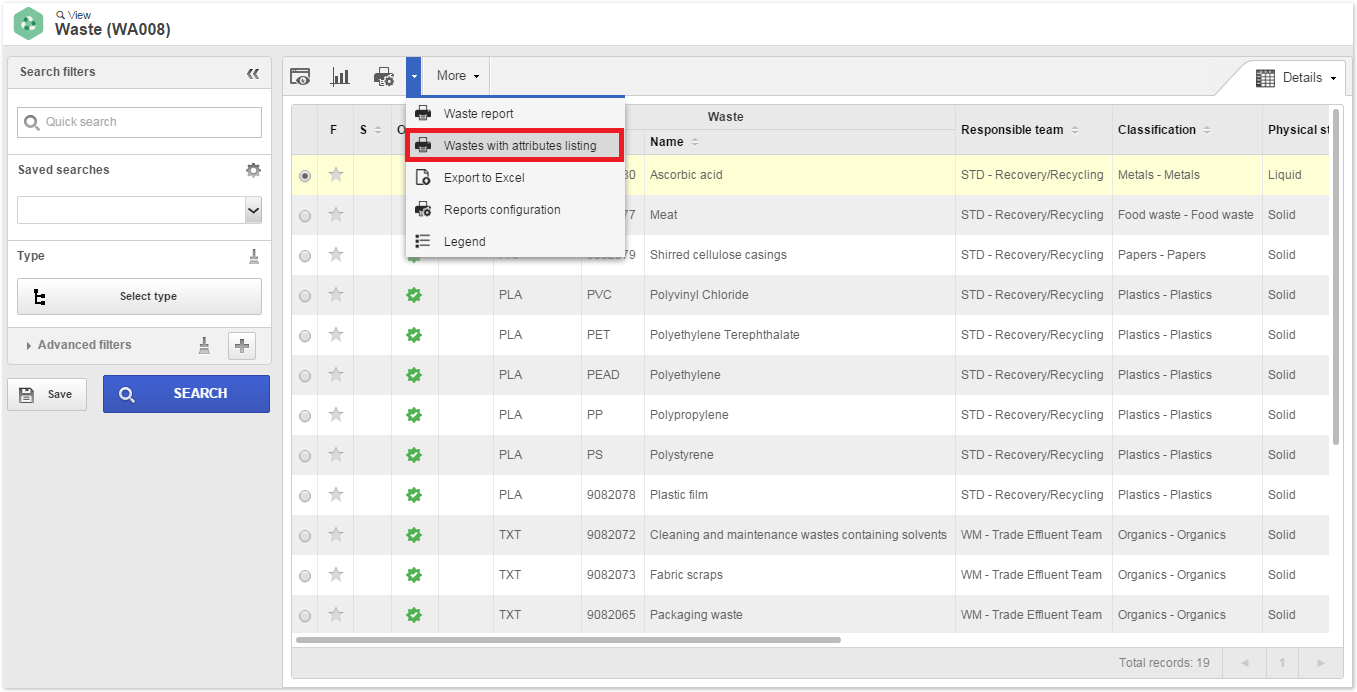Open saved searches gear settings
The image size is (1357, 692).
pos(253,170)
